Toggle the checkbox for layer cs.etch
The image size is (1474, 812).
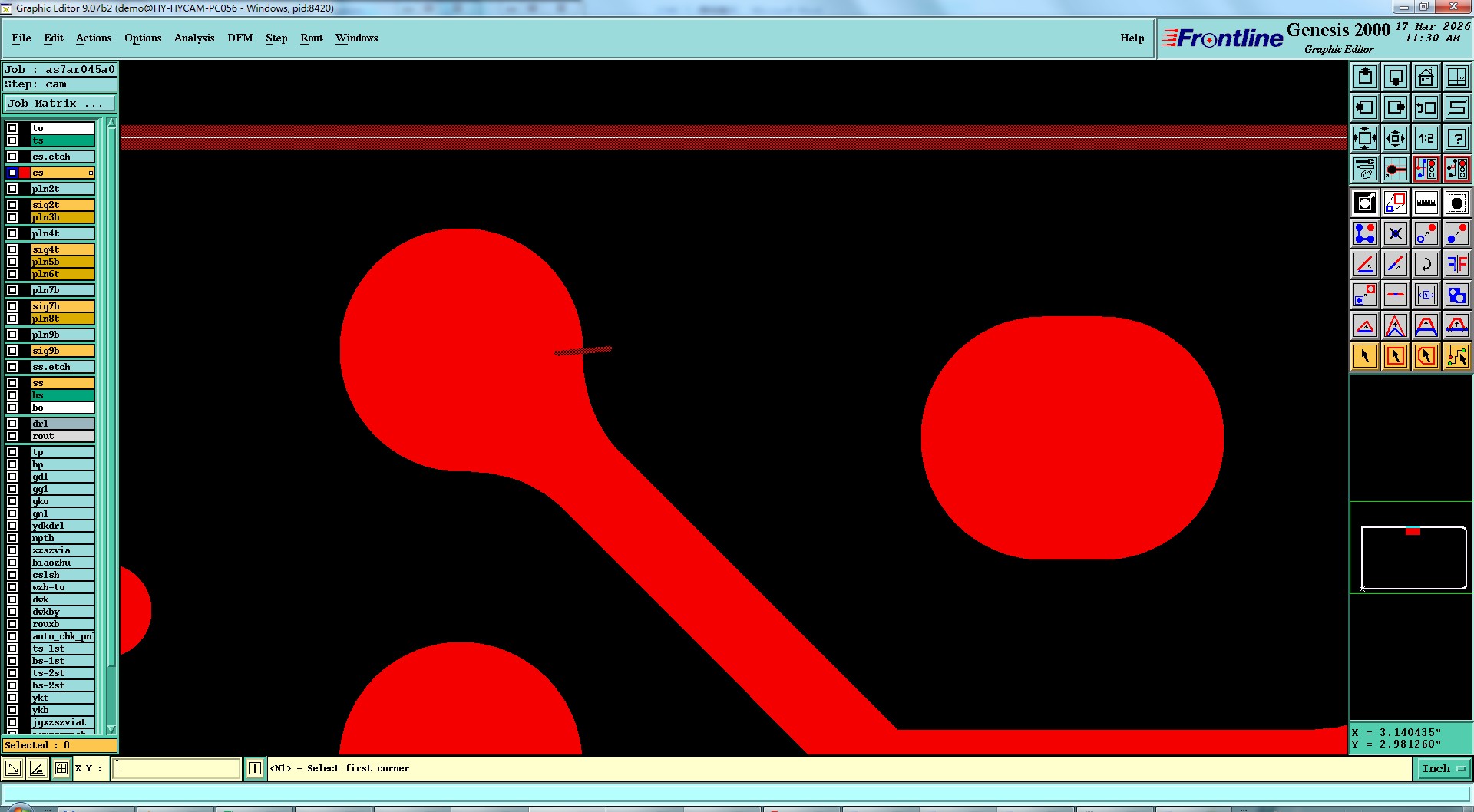12,157
